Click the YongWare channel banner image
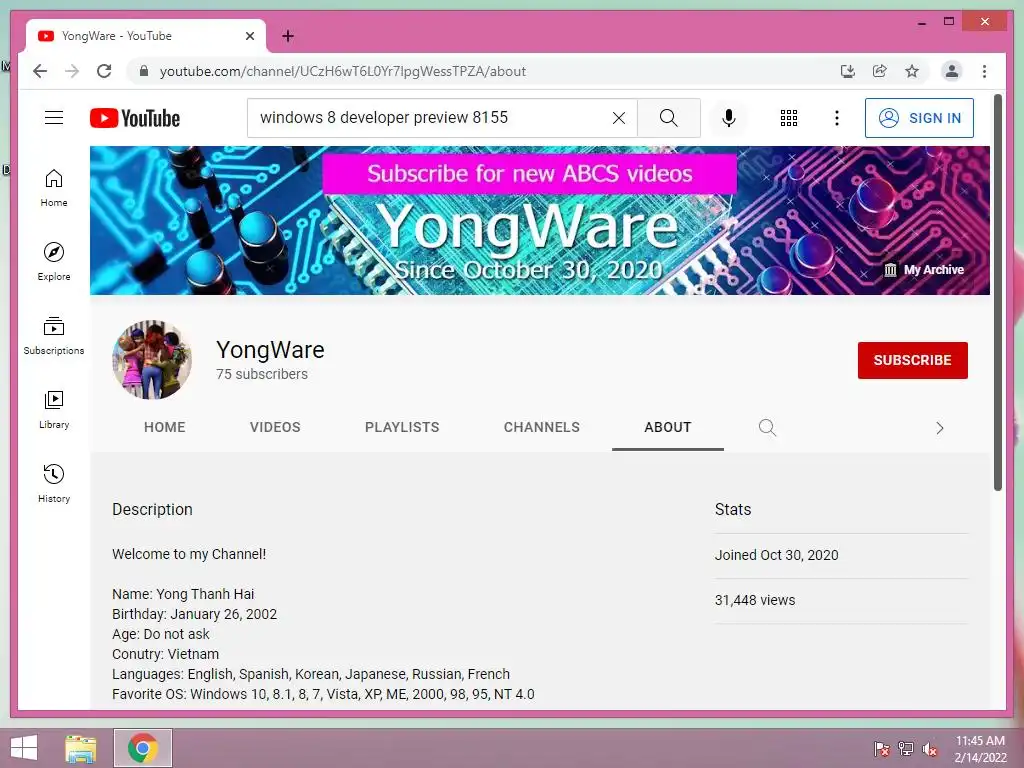The image size is (1024, 768). pyautogui.click(x=539, y=220)
